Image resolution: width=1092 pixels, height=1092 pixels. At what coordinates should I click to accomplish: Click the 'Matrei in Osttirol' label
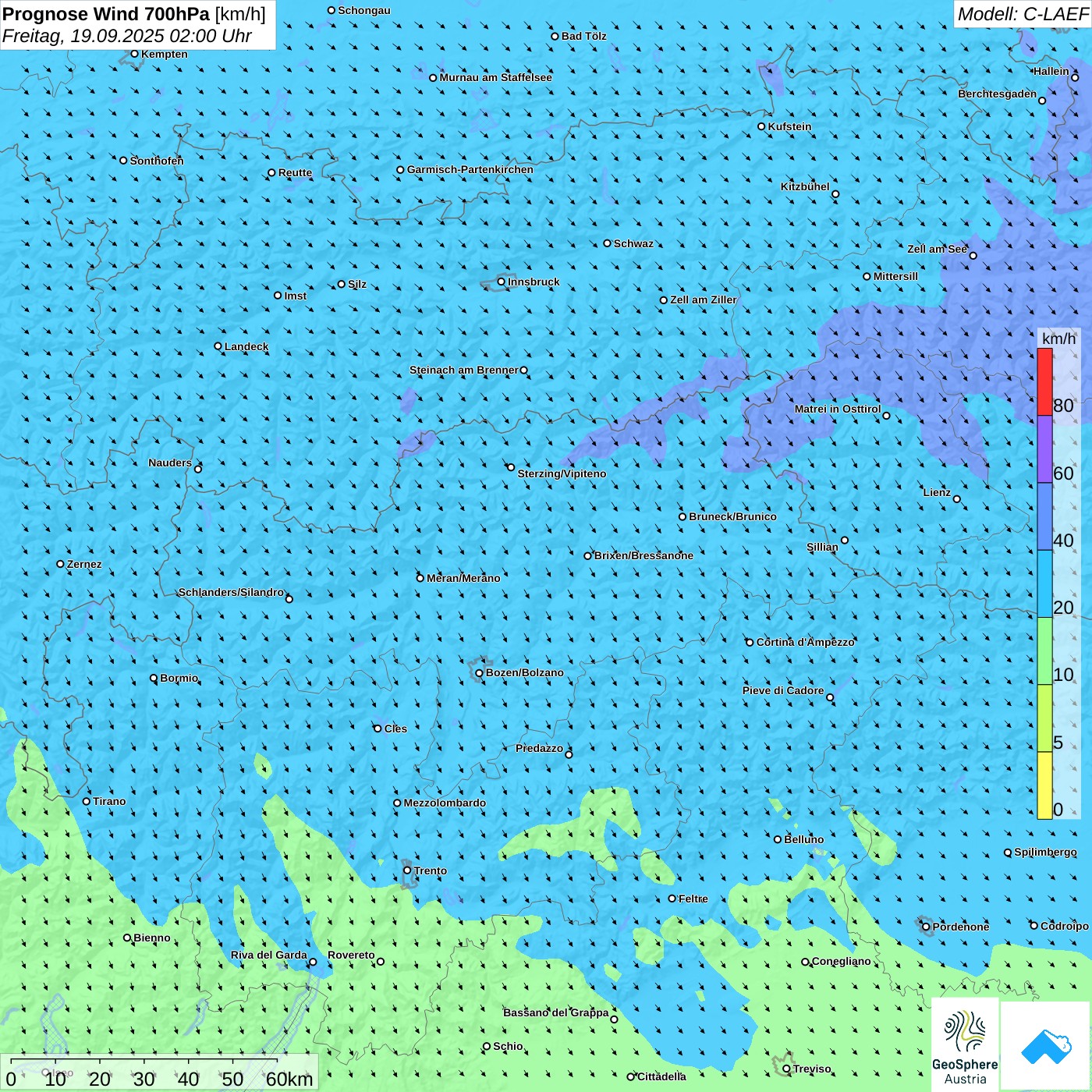pyautogui.click(x=838, y=409)
